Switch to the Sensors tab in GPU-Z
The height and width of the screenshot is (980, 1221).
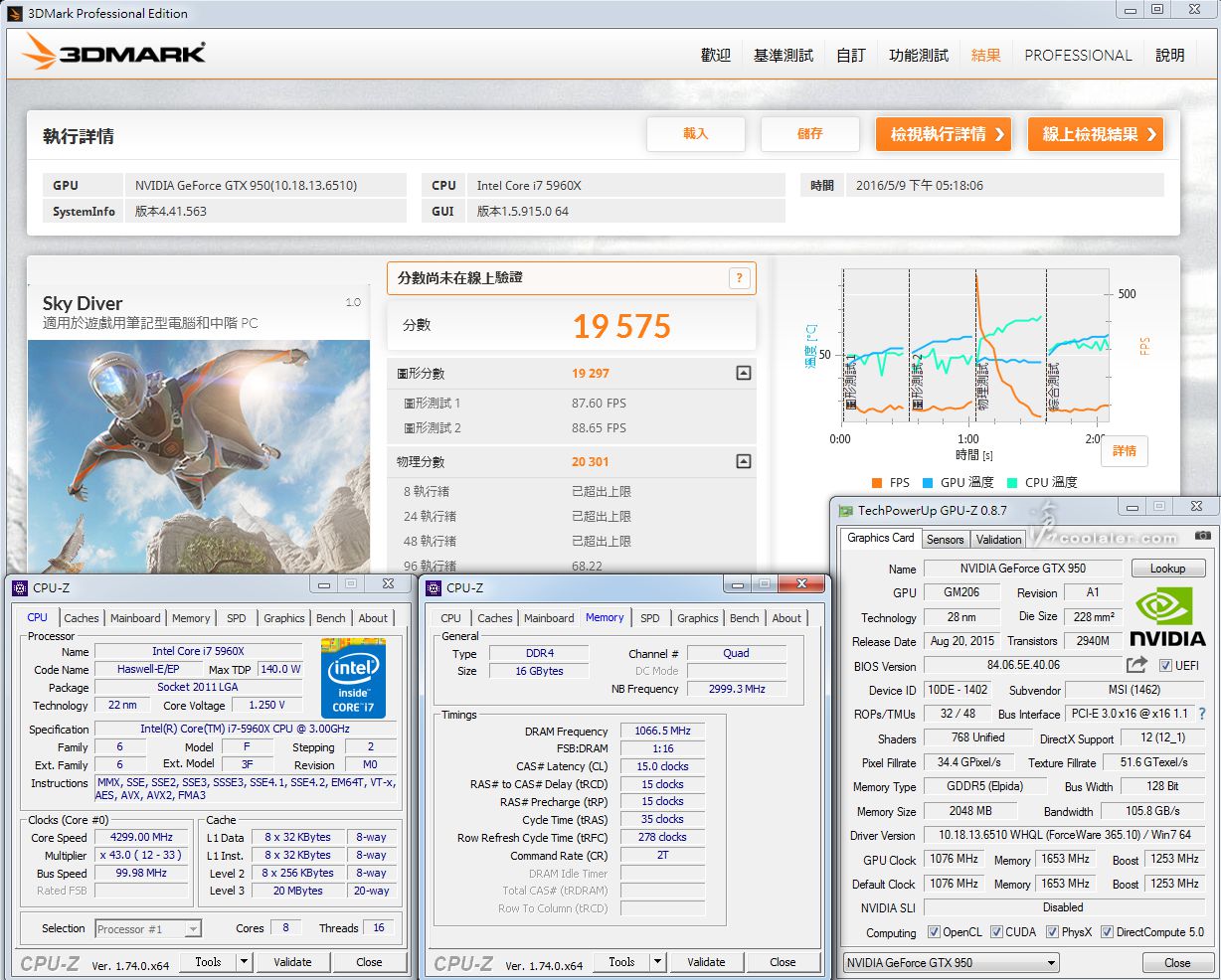coord(946,540)
